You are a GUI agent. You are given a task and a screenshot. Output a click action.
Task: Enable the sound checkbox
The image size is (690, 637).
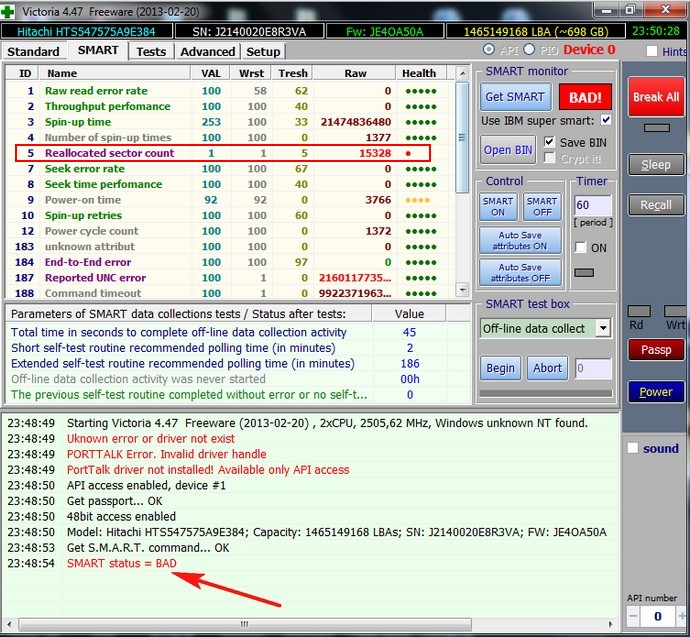click(632, 448)
